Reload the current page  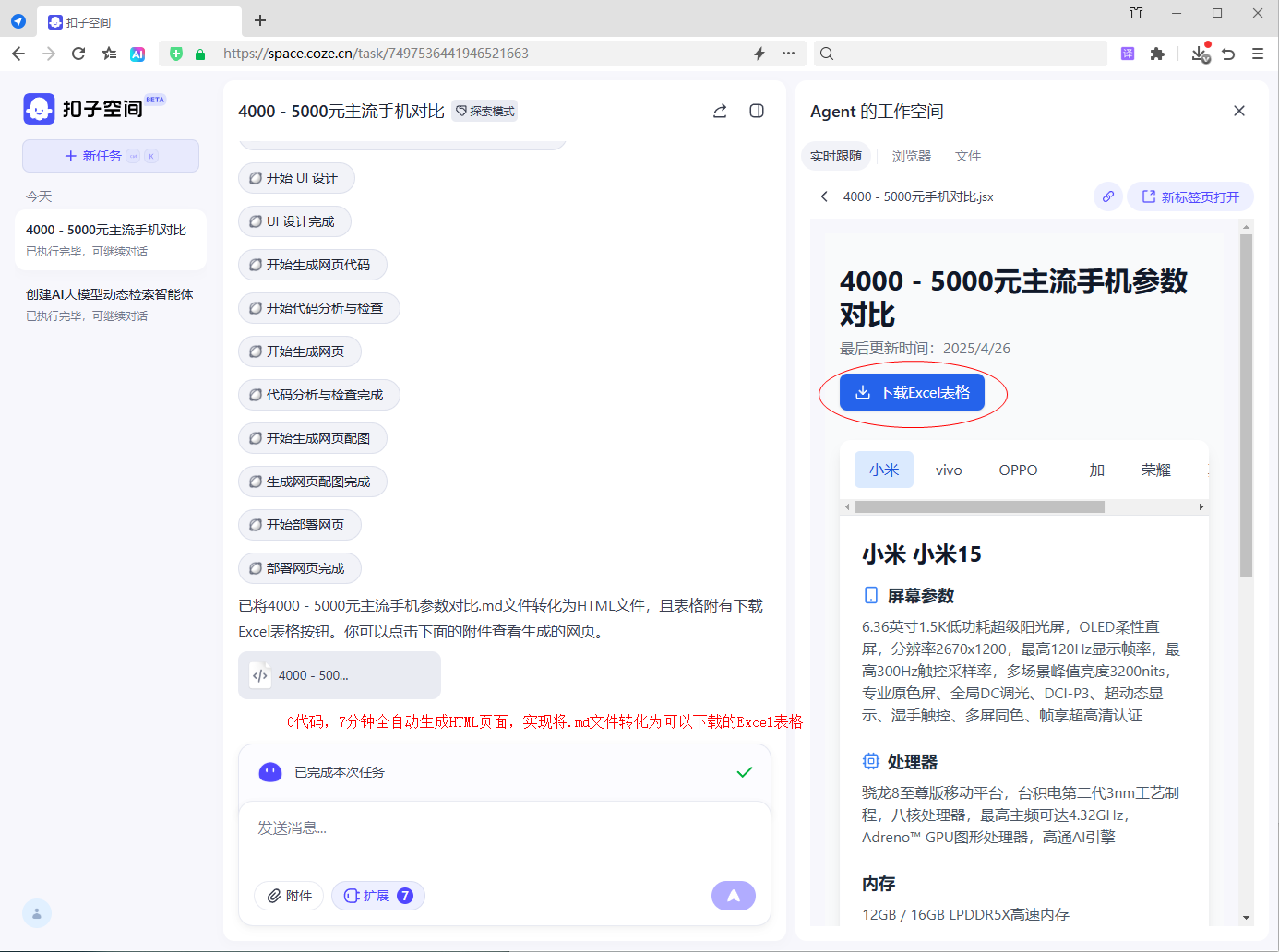[78, 54]
